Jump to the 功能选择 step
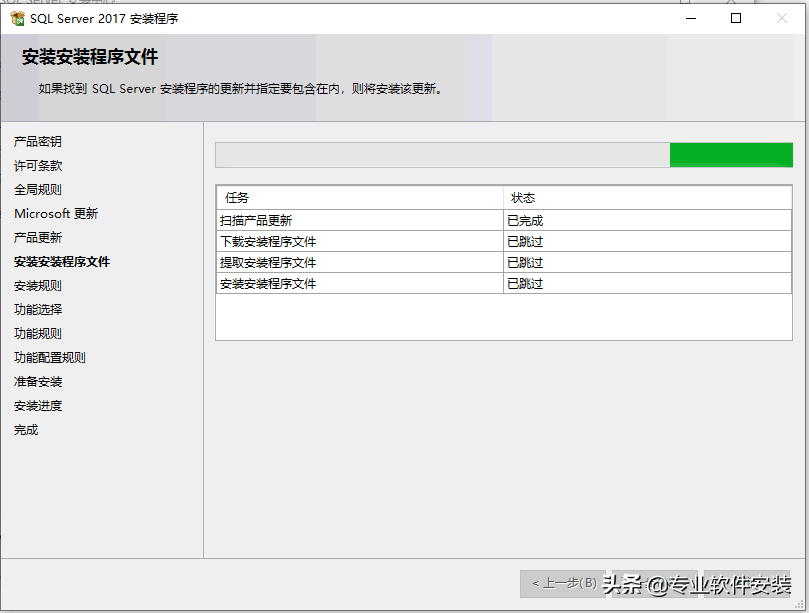Viewport: 809px width, 613px height. tap(38, 310)
